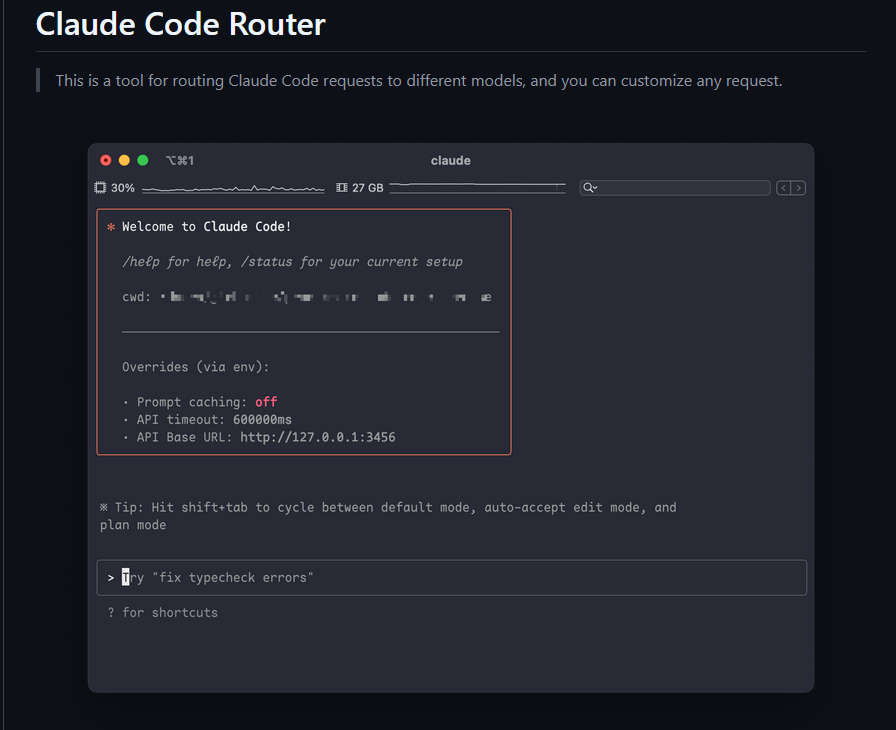
Task: Click the 'Claude Code Router' heading
Action: click(181, 25)
